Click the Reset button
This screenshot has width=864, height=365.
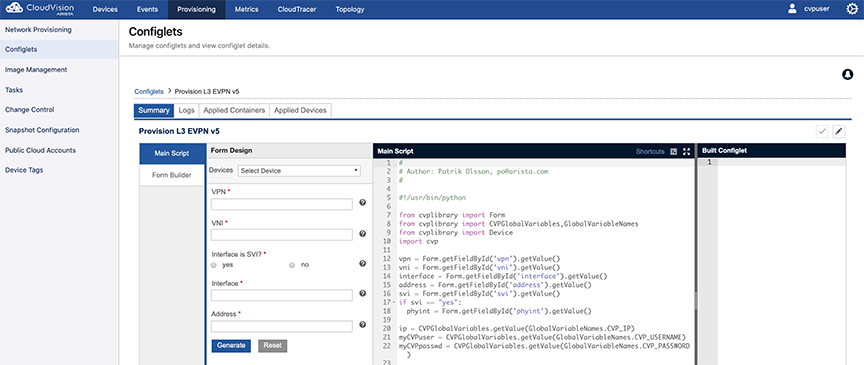pos(272,346)
